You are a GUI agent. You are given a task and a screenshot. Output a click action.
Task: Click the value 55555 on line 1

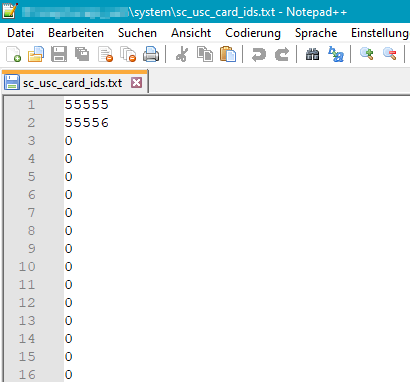[x=87, y=105]
